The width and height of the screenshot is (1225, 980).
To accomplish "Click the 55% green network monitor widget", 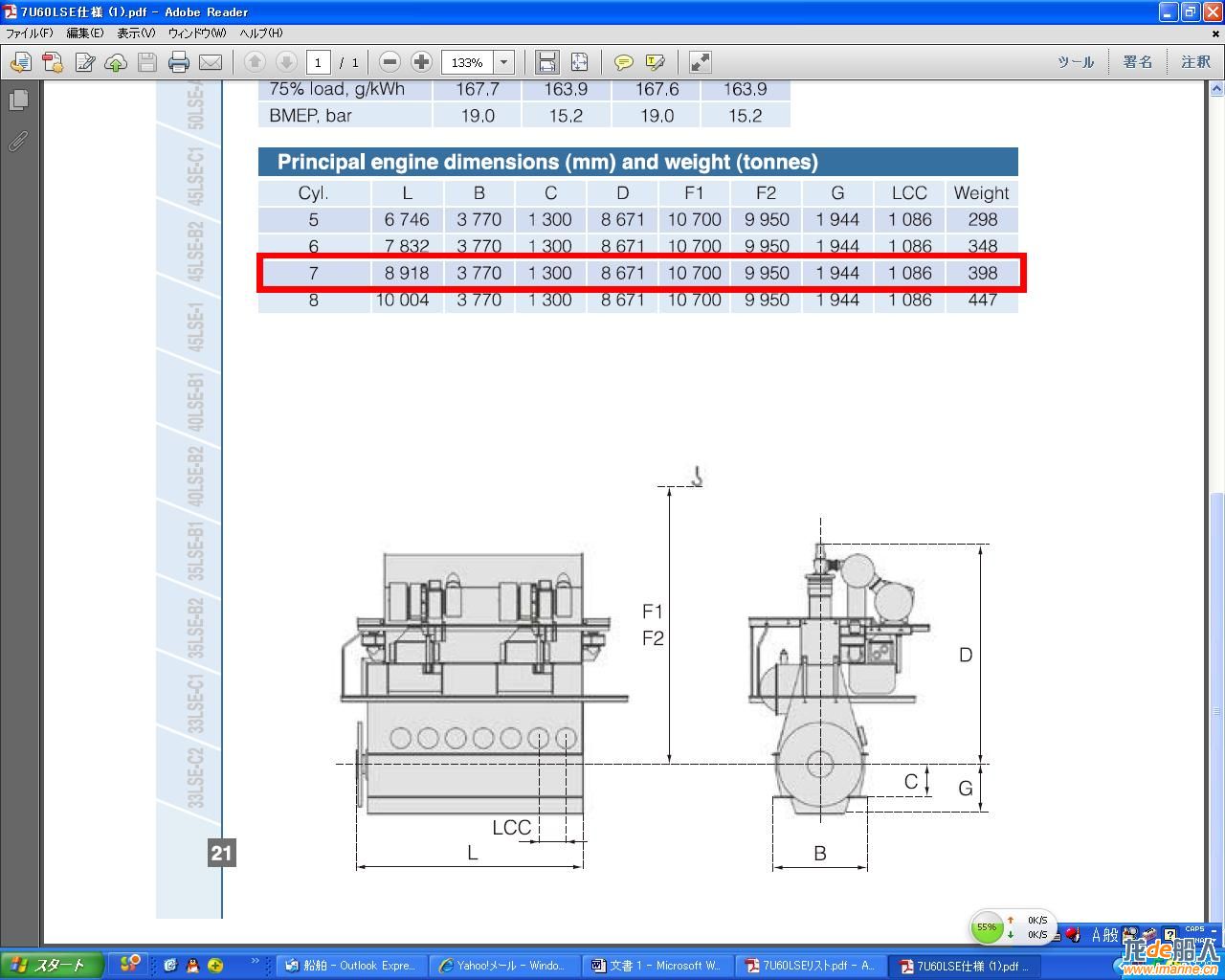I will point(1013,927).
